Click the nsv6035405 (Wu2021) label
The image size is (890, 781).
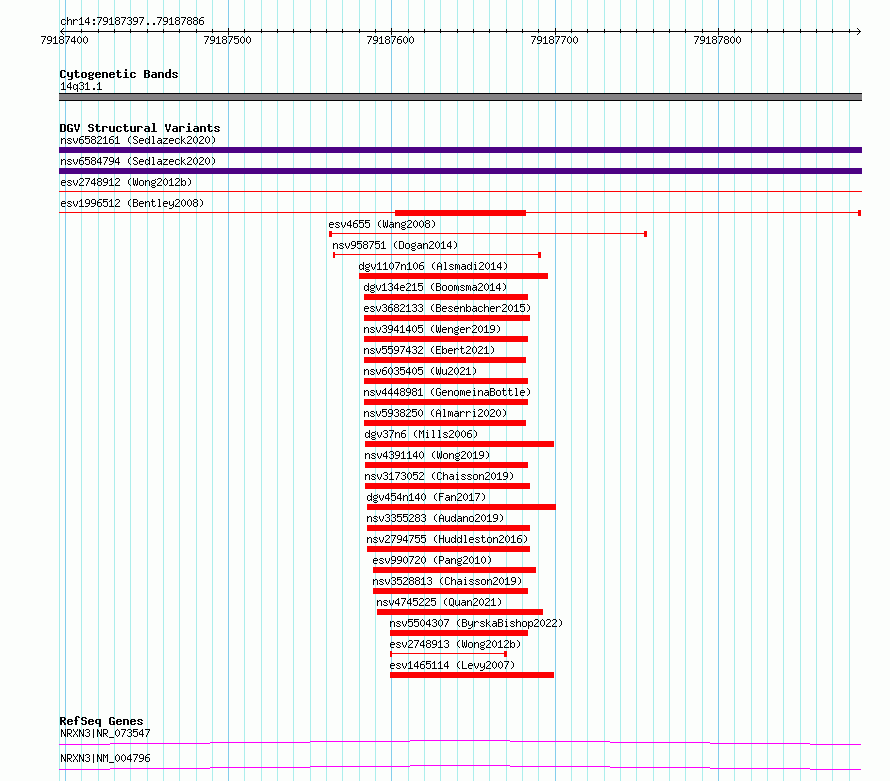coord(420,371)
